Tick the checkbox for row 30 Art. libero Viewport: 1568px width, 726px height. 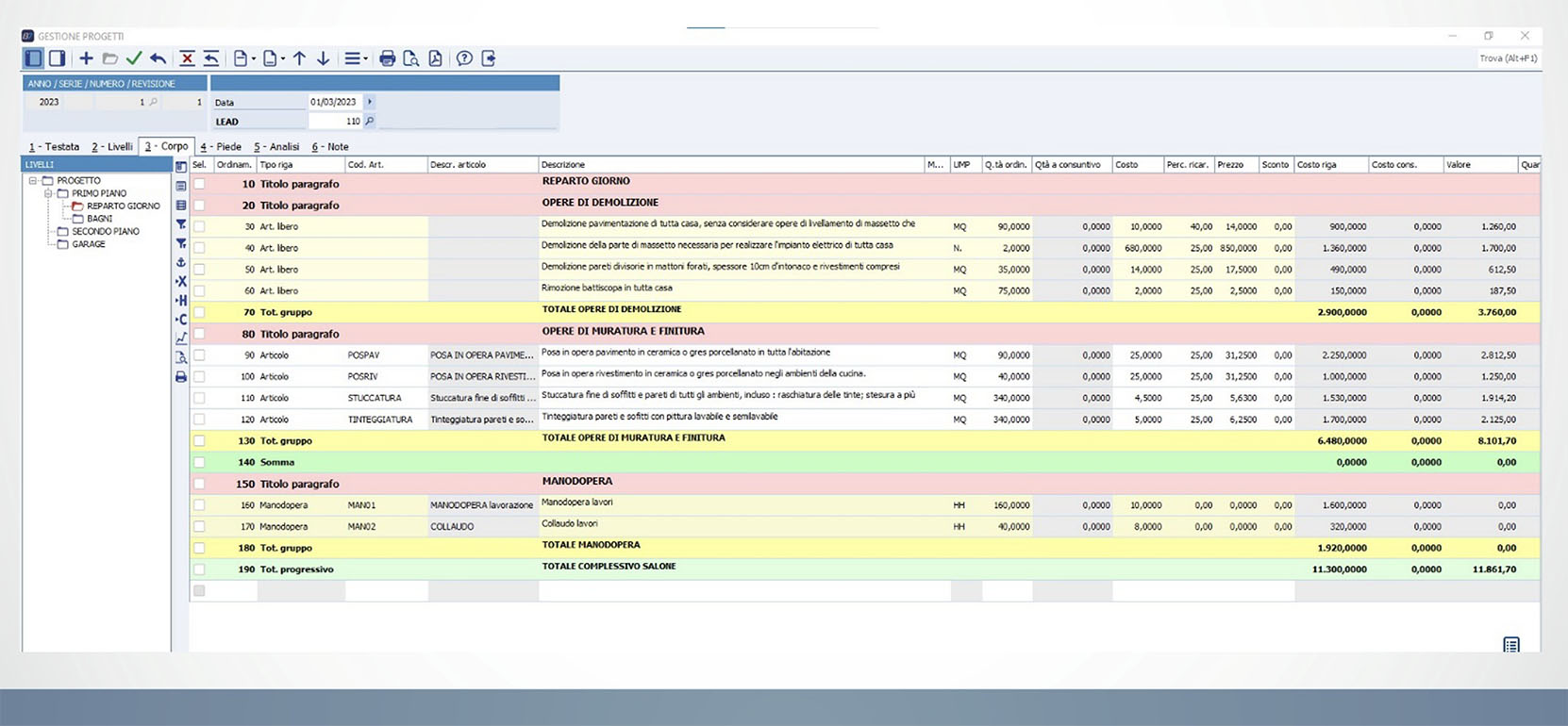coord(199,226)
